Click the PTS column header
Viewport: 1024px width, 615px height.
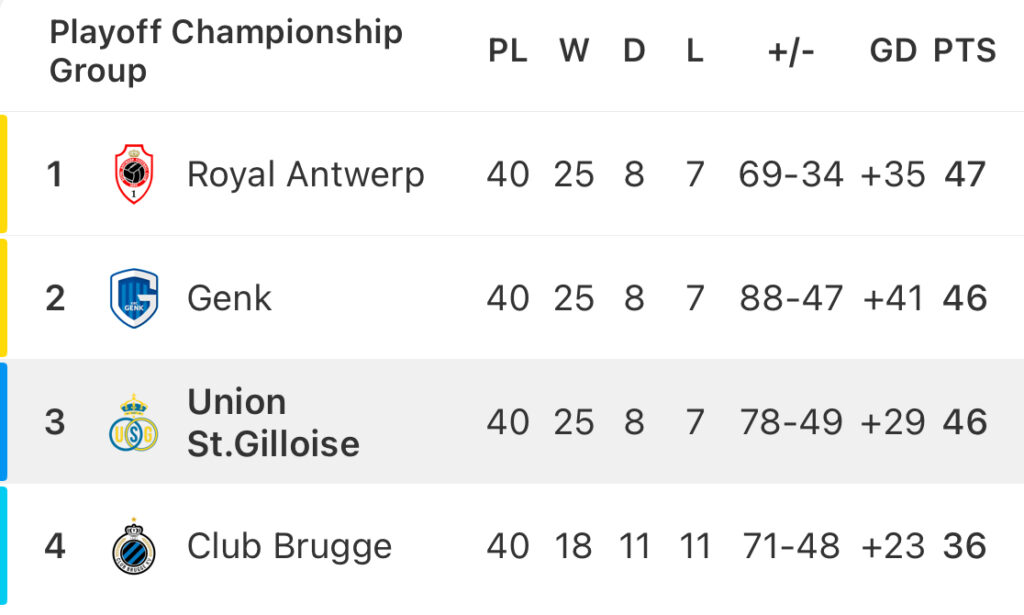[965, 51]
